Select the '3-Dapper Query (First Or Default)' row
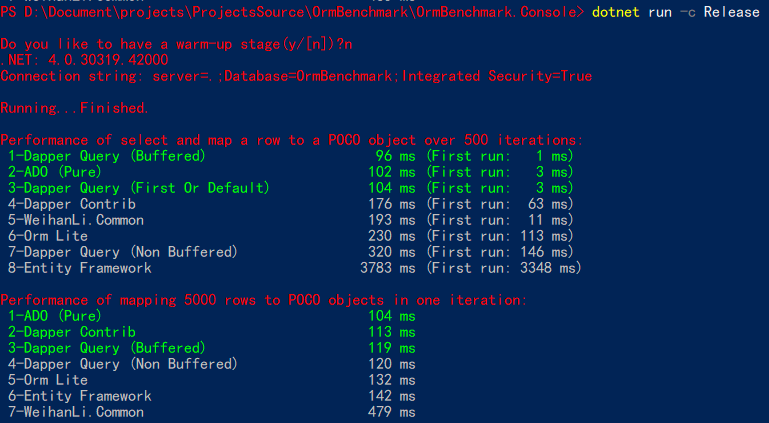 pos(290,188)
